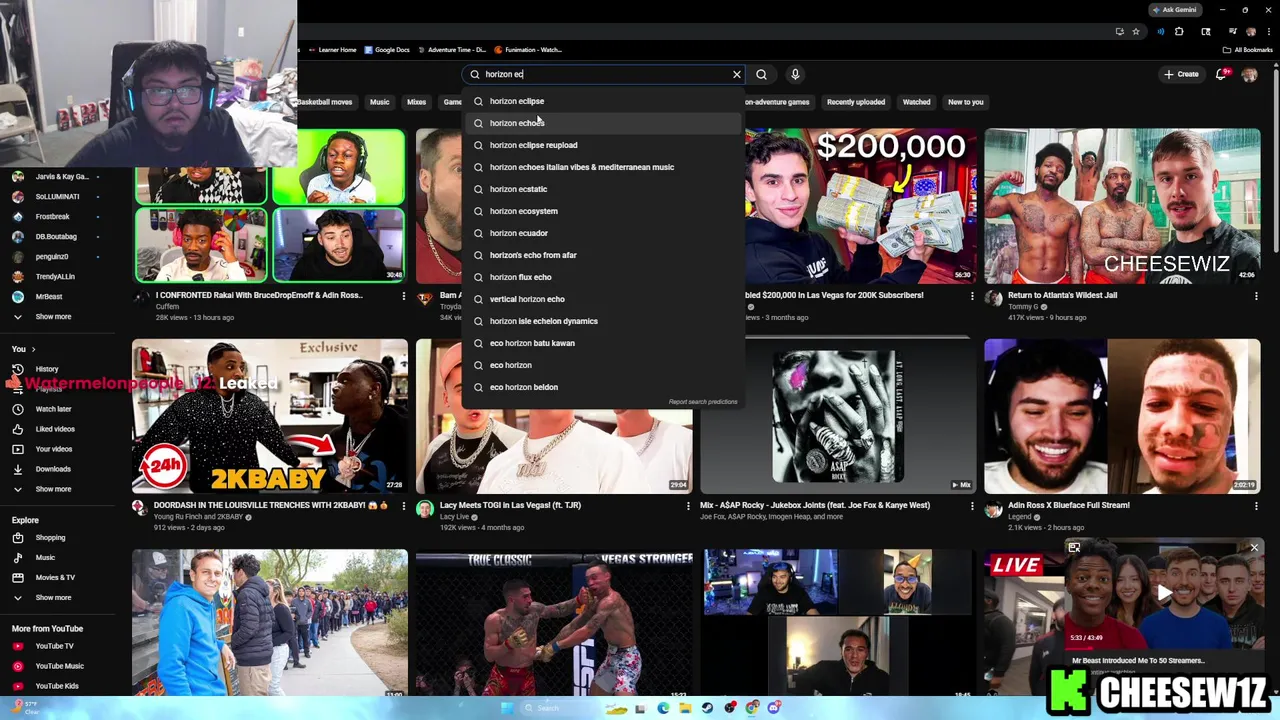
Task: Open Liked videos in the sidebar
Action: coord(55,429)
